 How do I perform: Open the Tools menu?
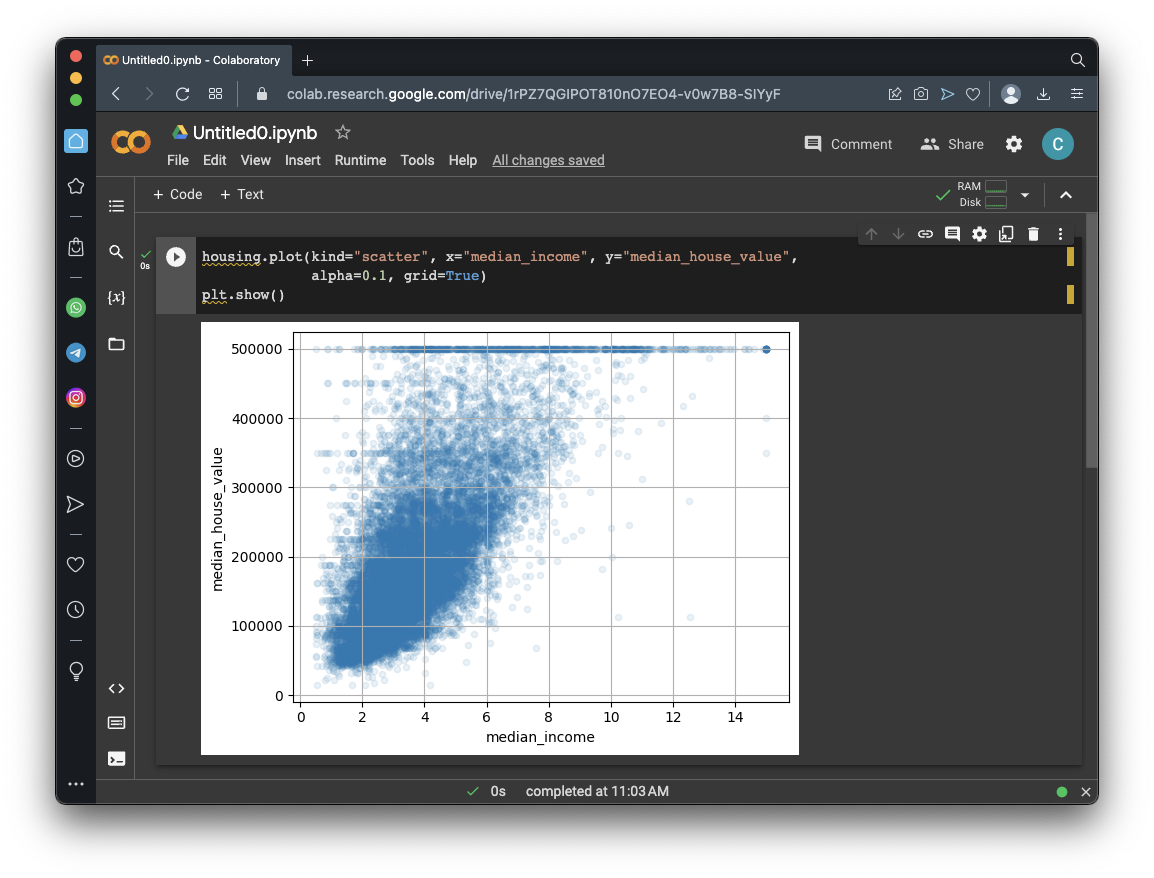click(x=417, y=160)
